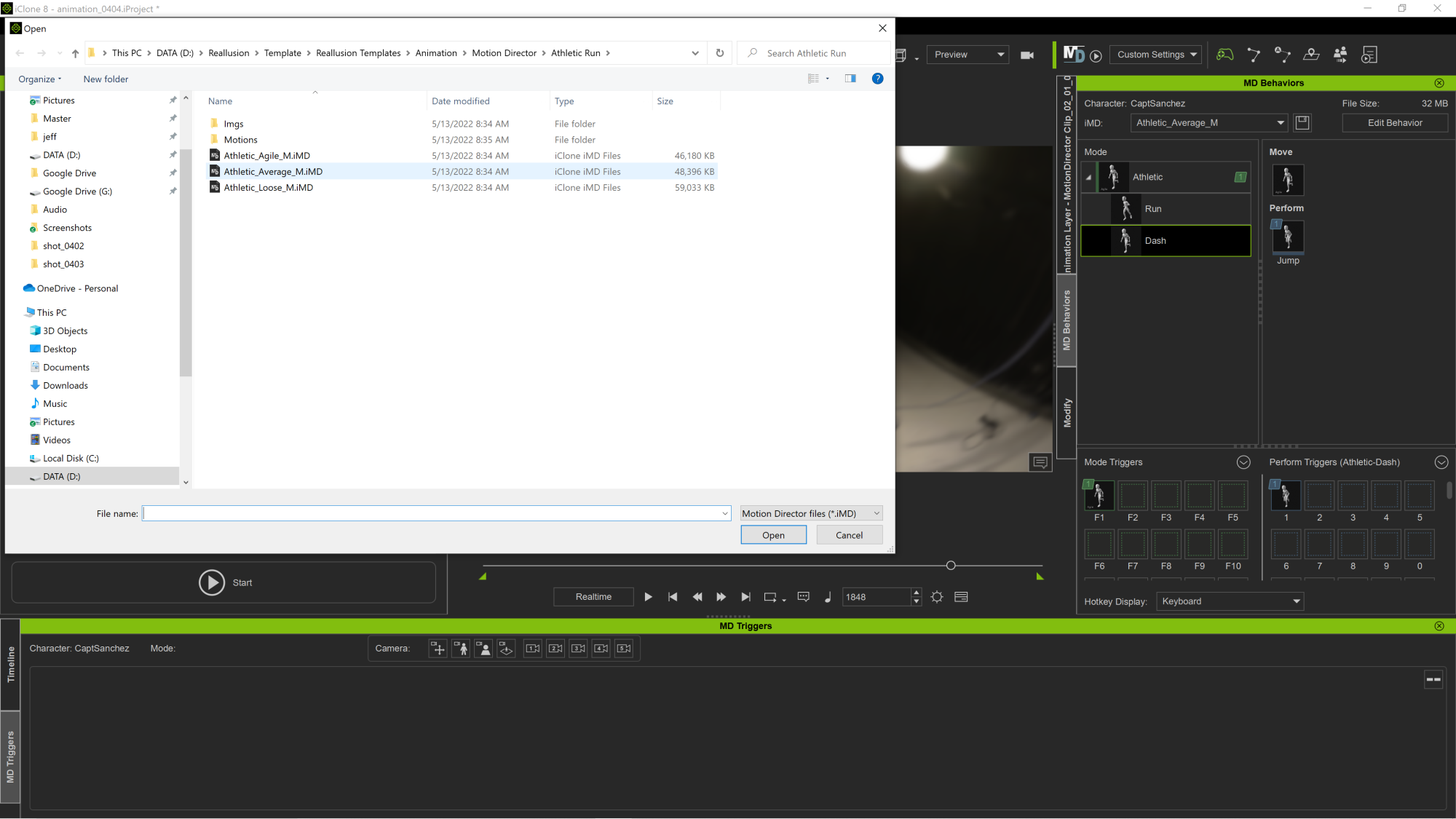This screenshot has height=819, width=1456.
Task: Switch to camera preset 2
Action: (555, 649)
